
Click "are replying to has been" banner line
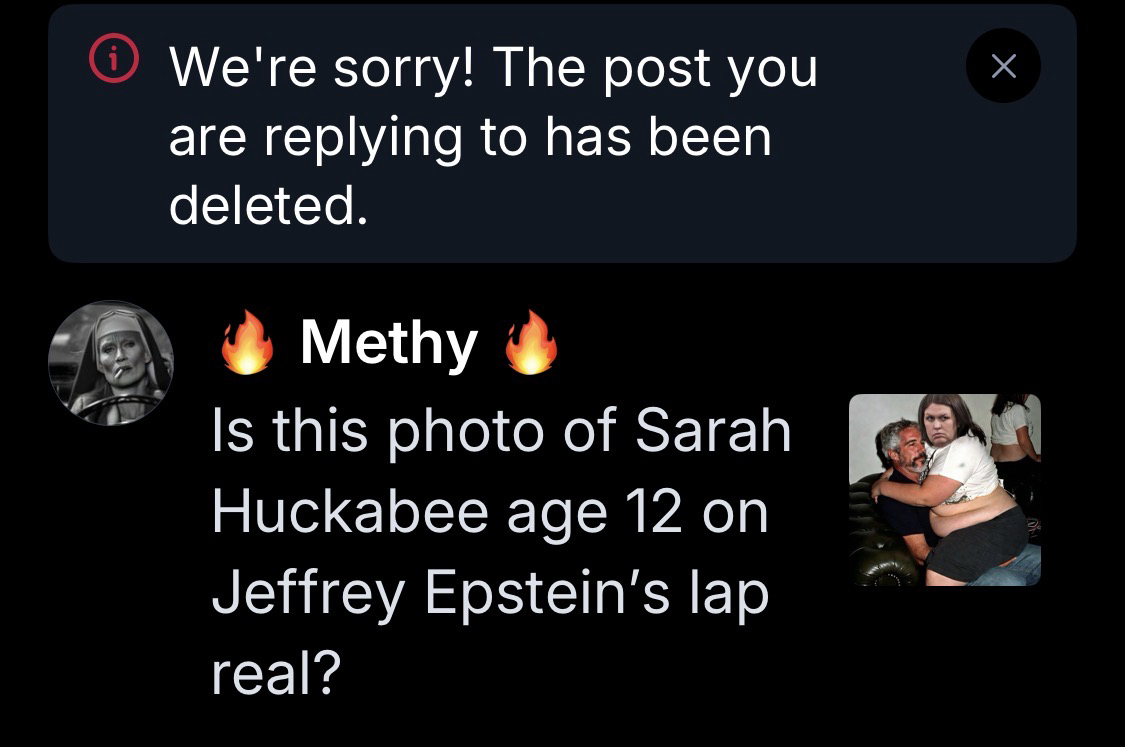tap(470, 136)
